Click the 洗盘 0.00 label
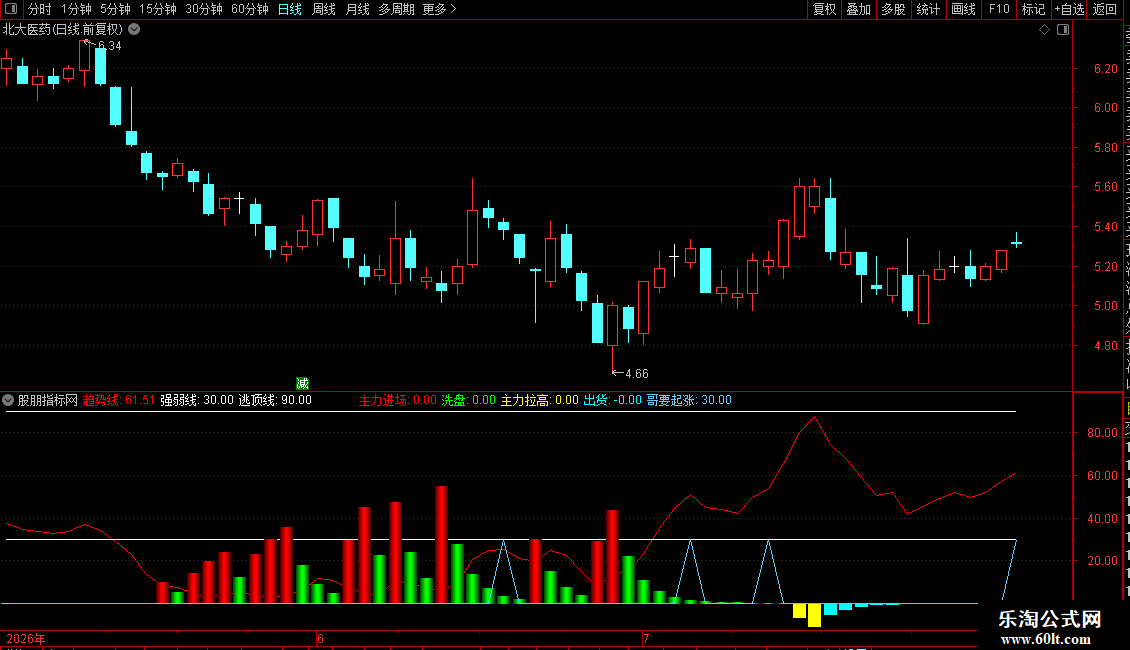 point(468,400)
